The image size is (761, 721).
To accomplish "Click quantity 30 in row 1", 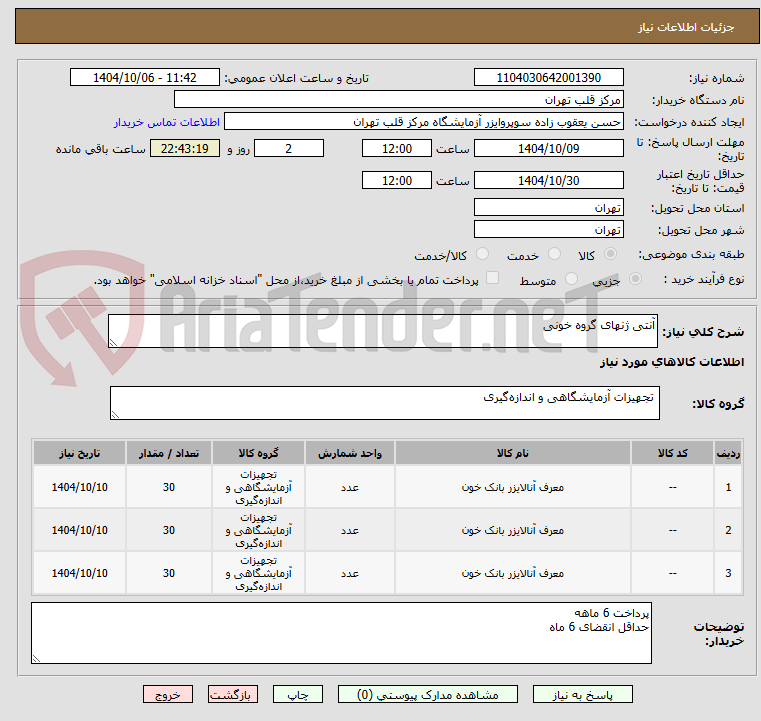I will 168,487.
